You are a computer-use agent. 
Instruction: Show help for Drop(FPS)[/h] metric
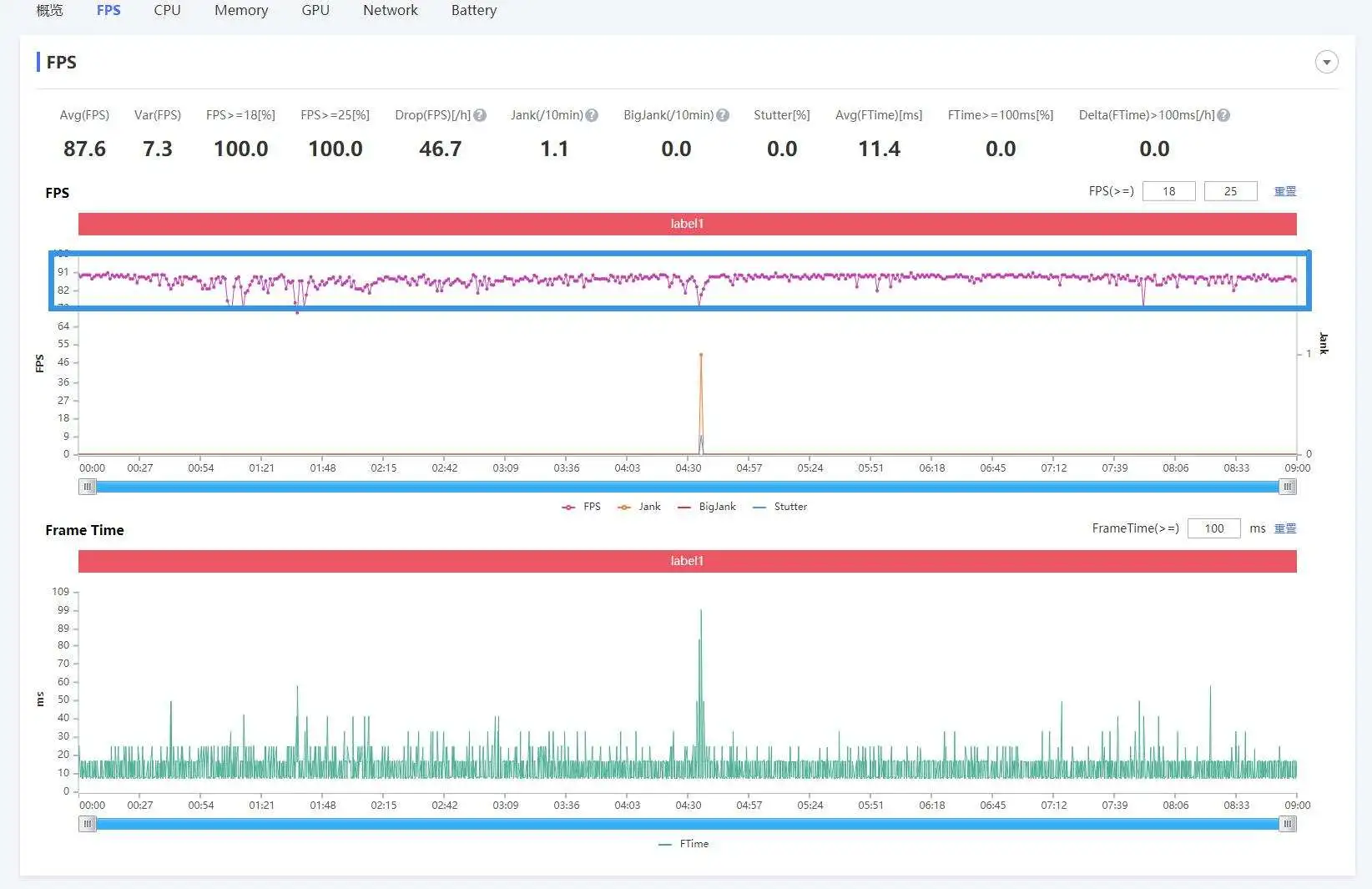[x=480, y=115]
